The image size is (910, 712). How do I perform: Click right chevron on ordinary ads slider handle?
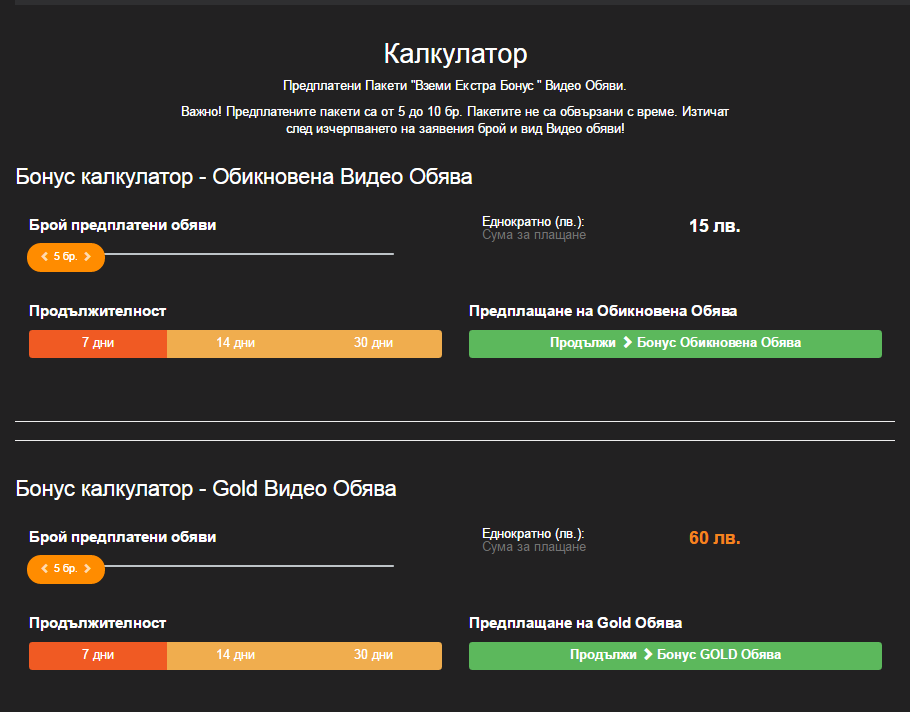(88, 257)
